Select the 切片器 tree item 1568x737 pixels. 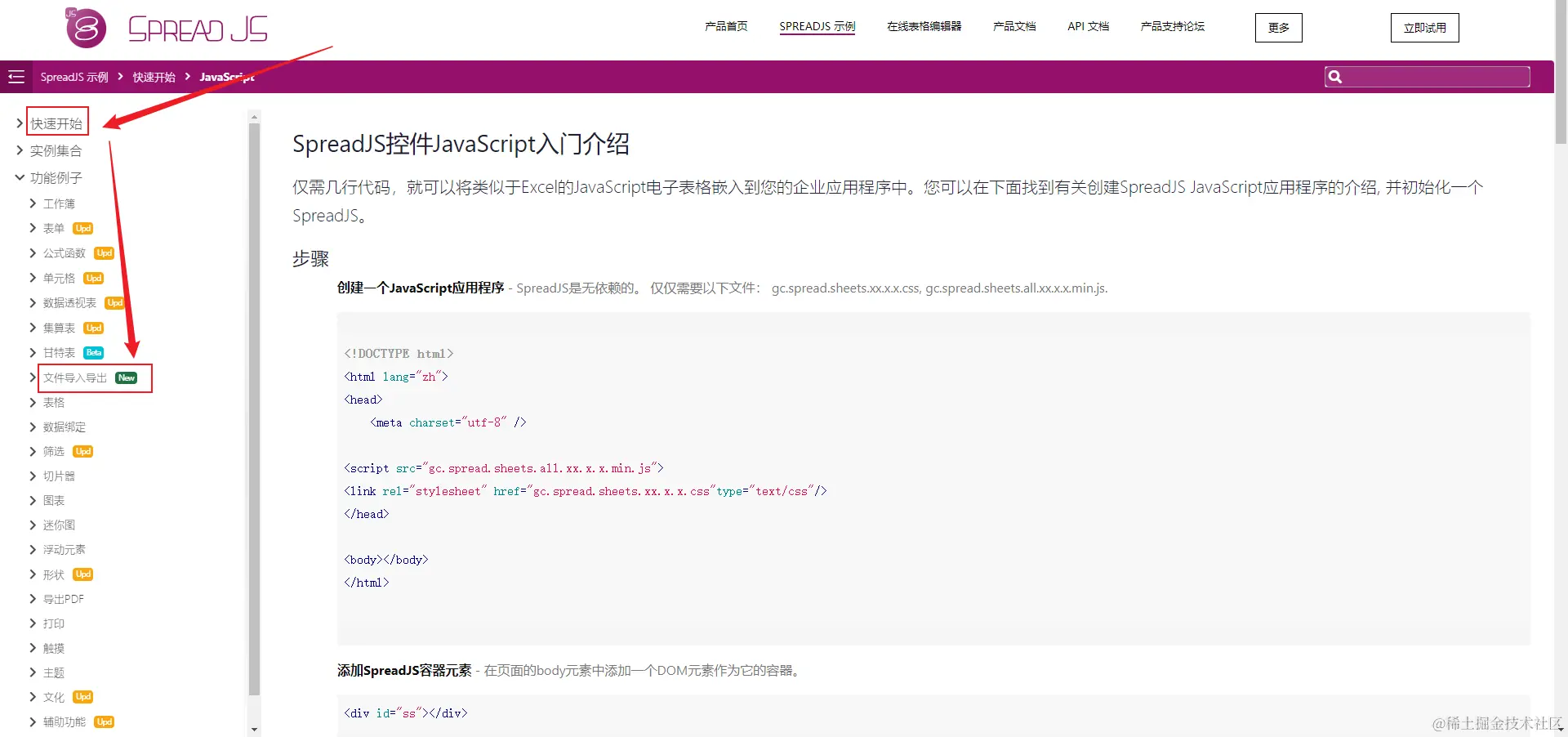(59, 476)
